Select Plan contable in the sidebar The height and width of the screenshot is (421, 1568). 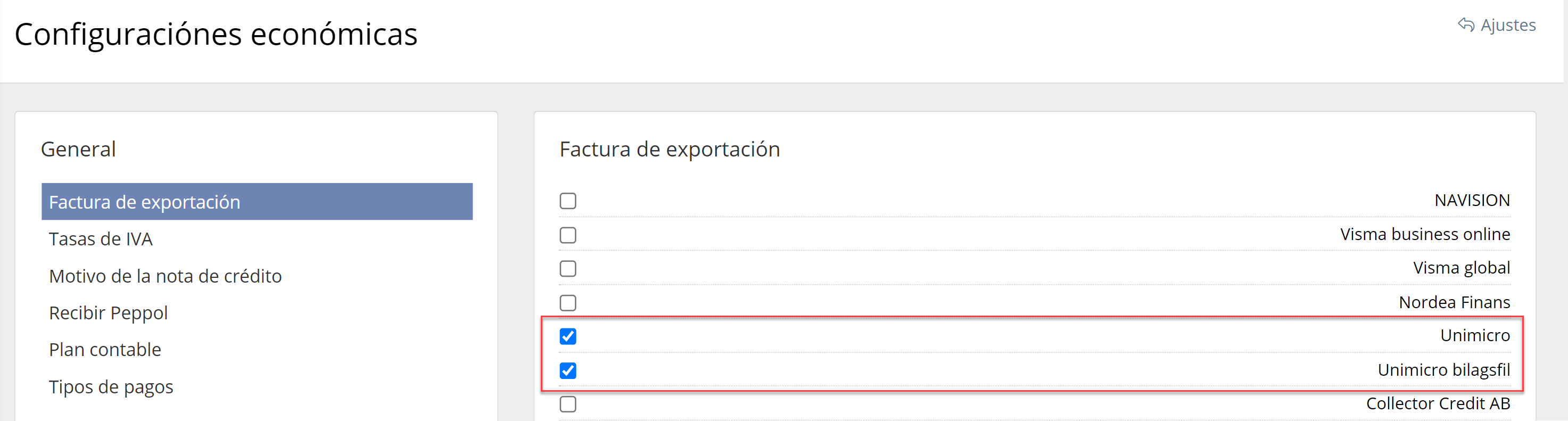click(105, 350)
